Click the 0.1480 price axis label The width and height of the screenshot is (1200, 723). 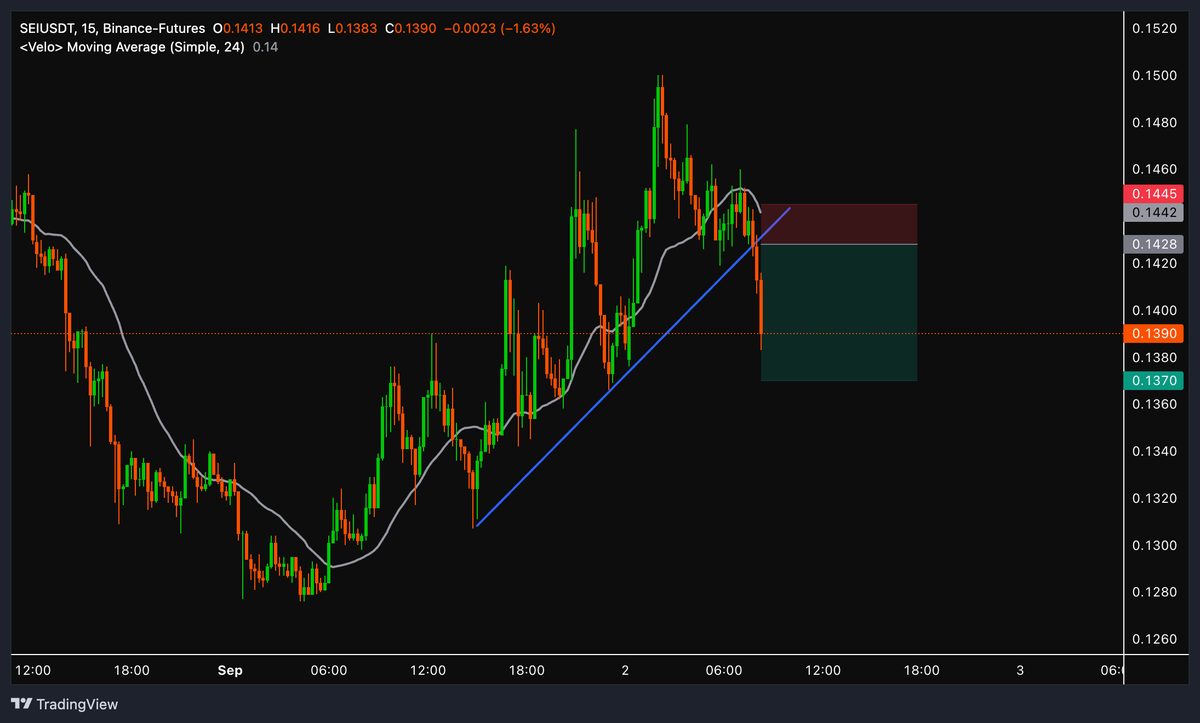tap(1154, 123)
